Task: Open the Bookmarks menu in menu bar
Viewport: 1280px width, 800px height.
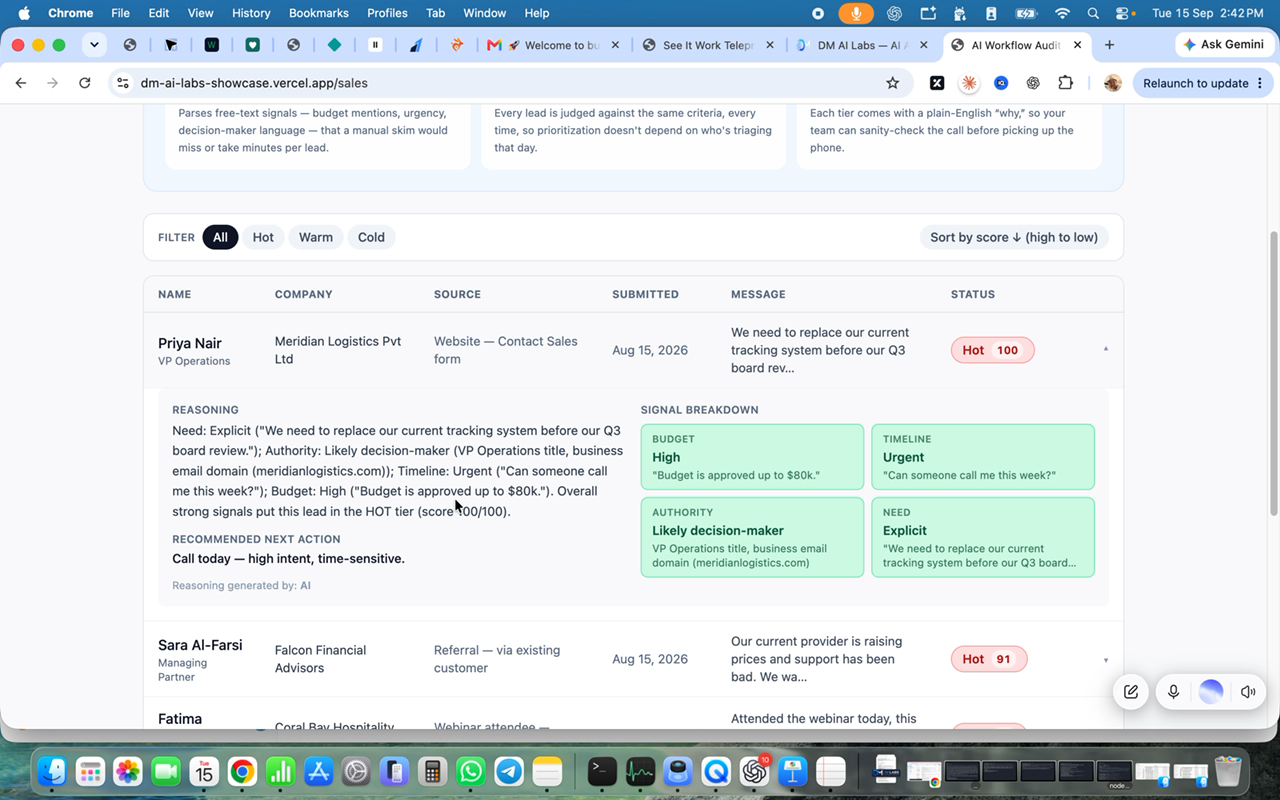Action: click(319, 13)
